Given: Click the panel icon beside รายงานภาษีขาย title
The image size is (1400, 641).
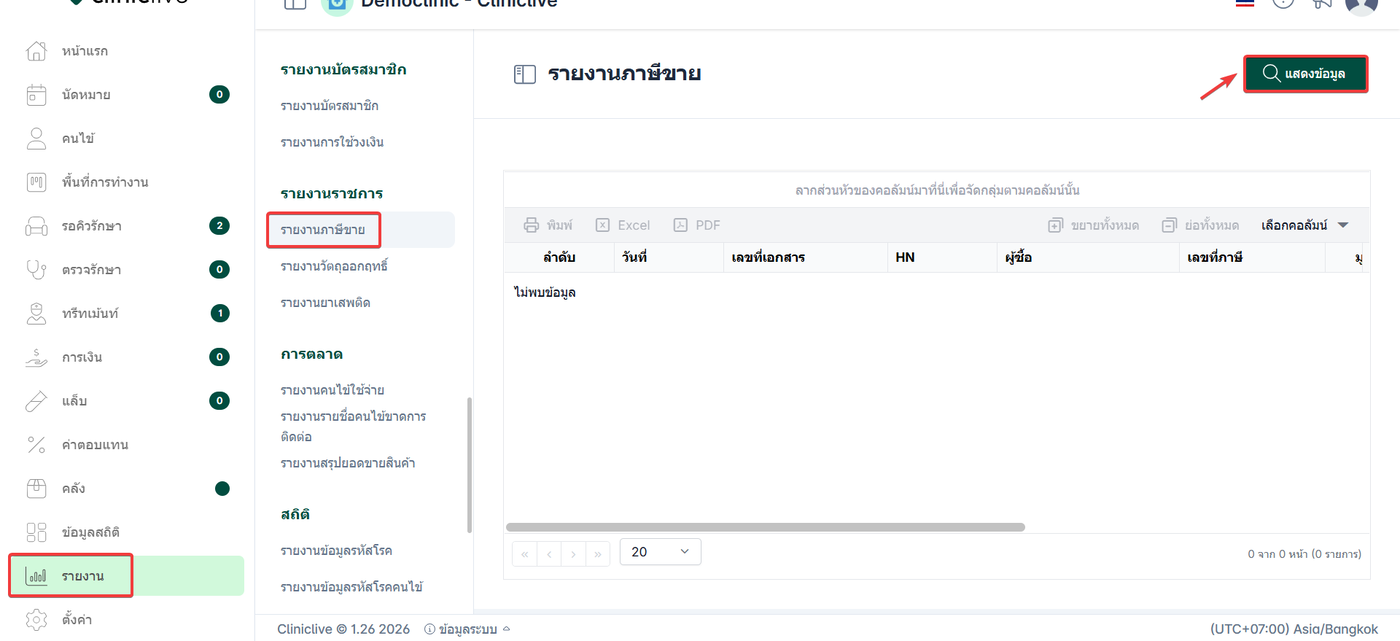Looking at the screenshot, I should click(525, 74).
